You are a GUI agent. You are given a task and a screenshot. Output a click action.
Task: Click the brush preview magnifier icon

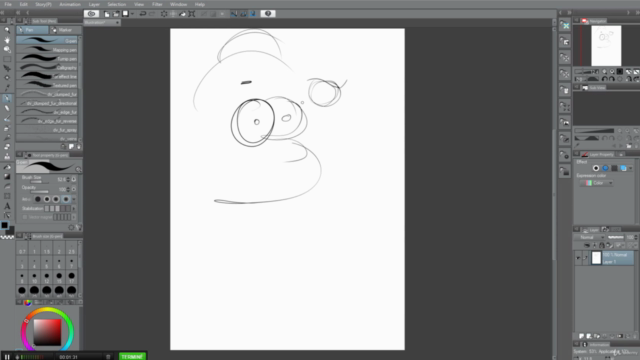pos(78,169)
